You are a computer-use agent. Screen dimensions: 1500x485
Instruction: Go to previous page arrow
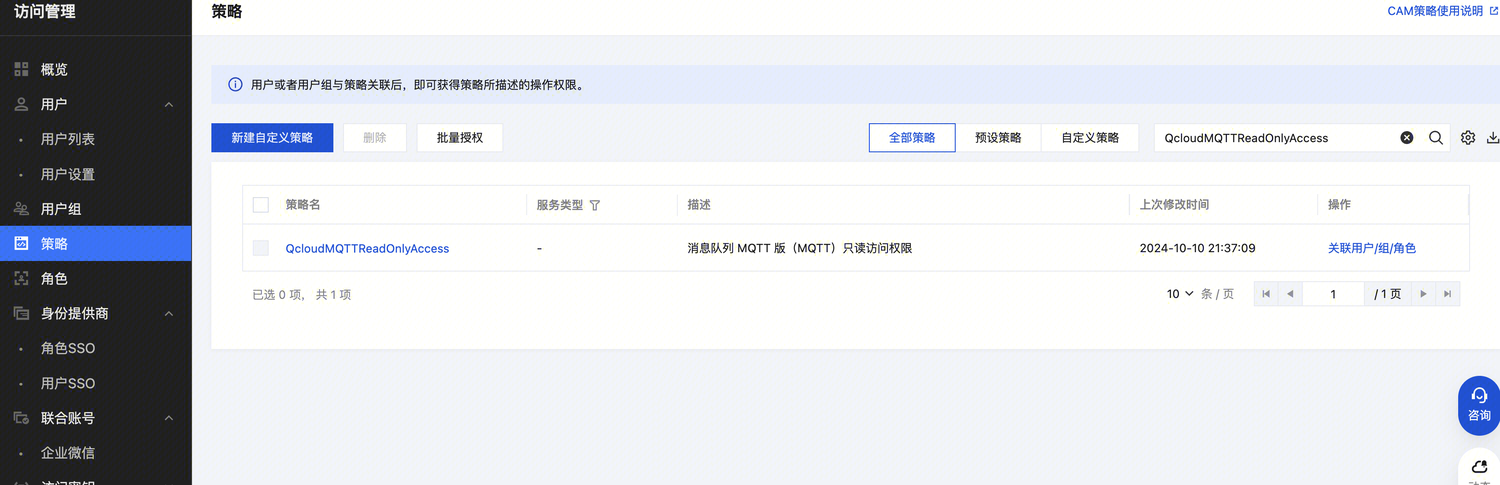1290,294
